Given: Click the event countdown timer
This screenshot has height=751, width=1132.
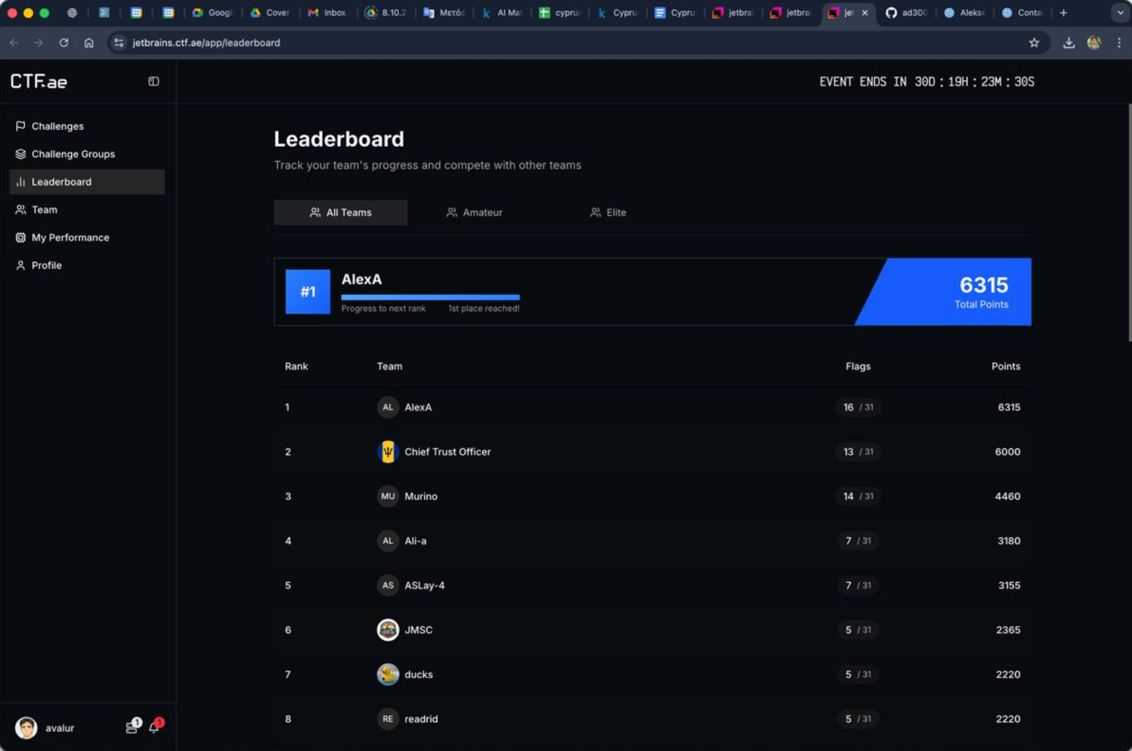Looking at the screenshot, I should point(926,82).
